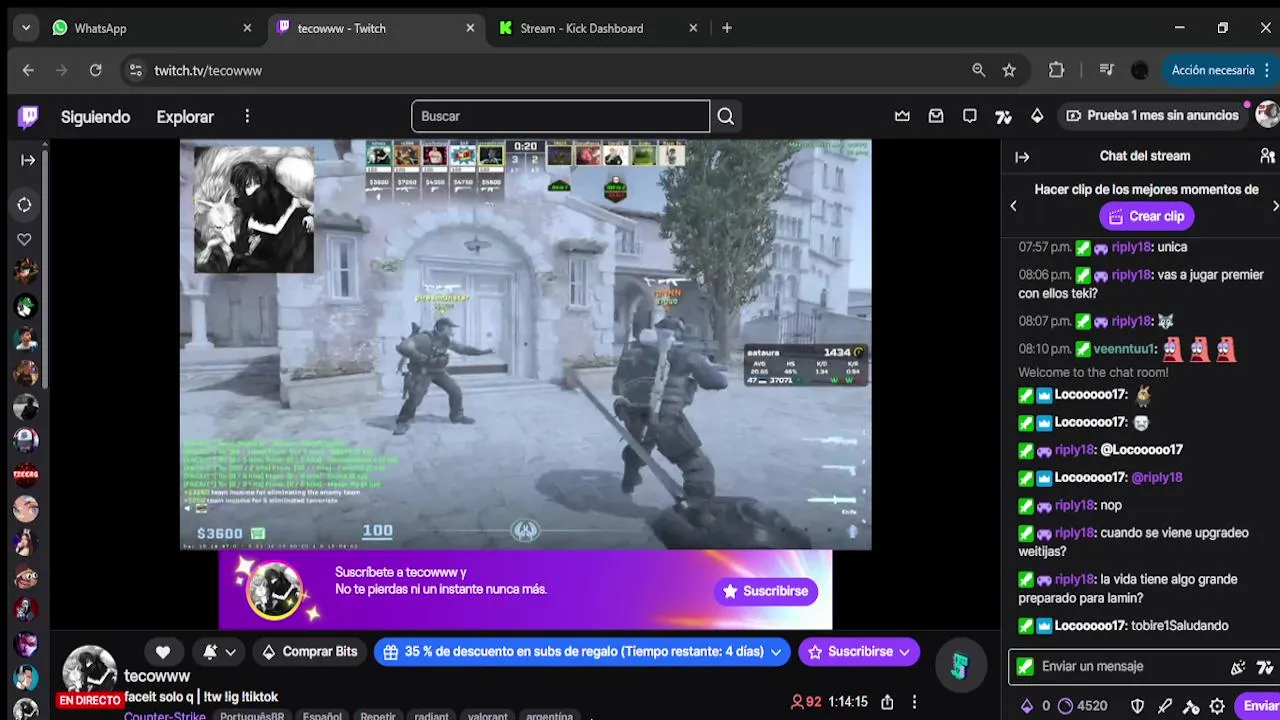Open the 7TV icon in top bar
This screenshot has height=720, width=1280.
coord(1004,116)
